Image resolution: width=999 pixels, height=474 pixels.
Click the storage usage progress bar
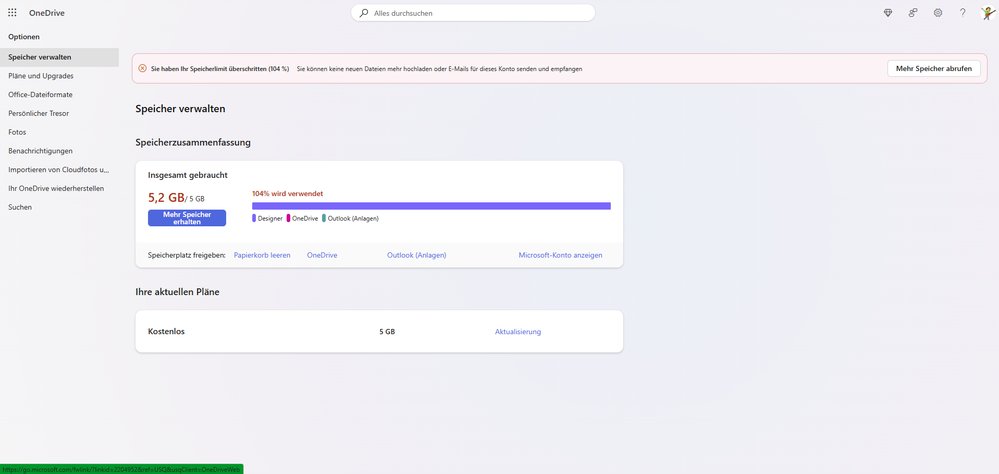click(431, 206)
